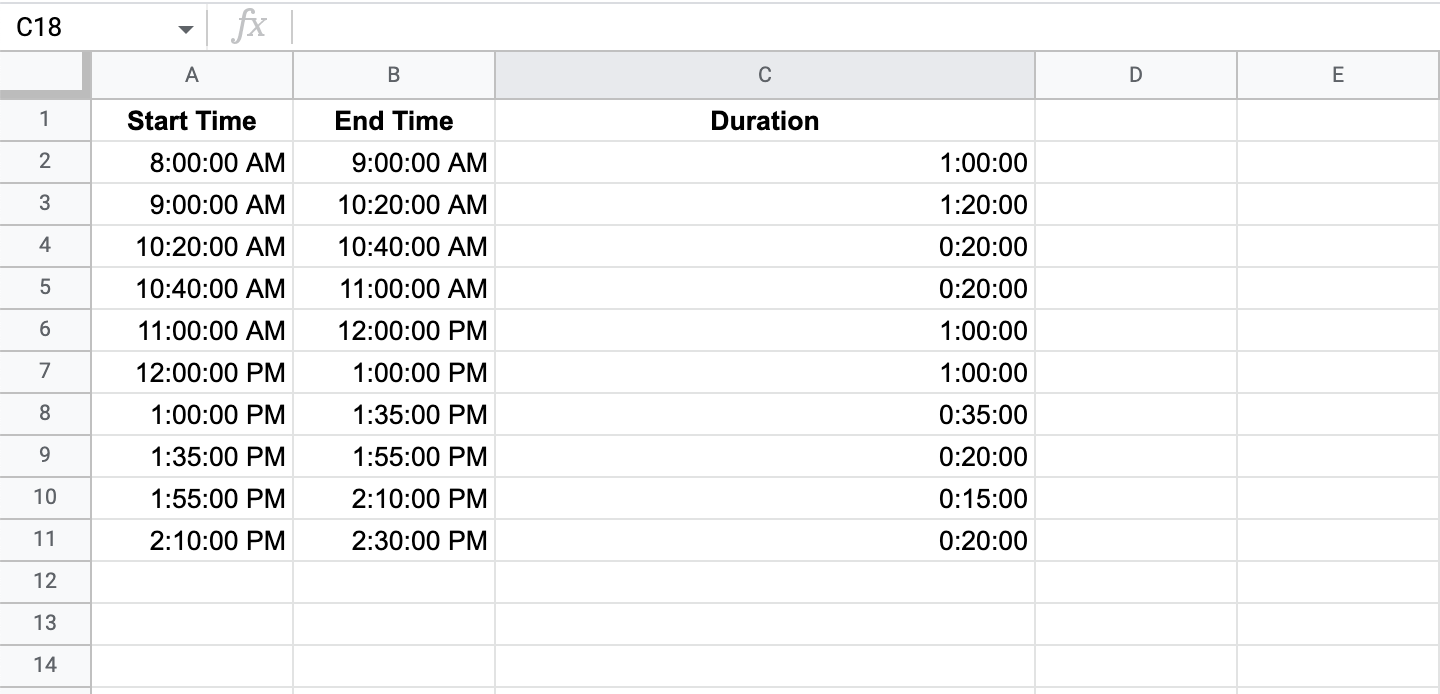This screenshot has height=694, width=1440.
Task: Select row 9 header
Action: tap(45, 456)
